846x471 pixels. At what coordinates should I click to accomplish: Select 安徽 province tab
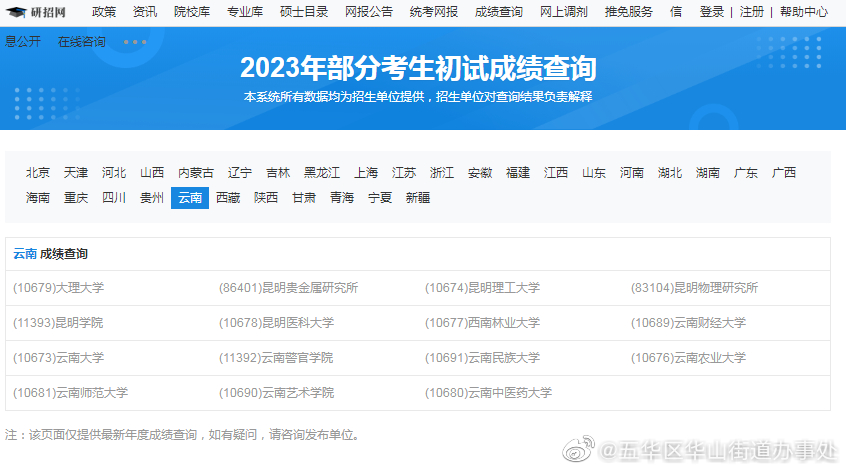click(480, 173)
